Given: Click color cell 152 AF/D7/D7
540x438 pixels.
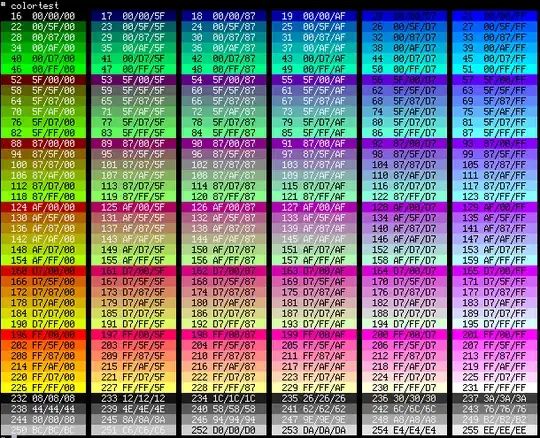Looking at the screenshot, I should [x=404, y=250].
